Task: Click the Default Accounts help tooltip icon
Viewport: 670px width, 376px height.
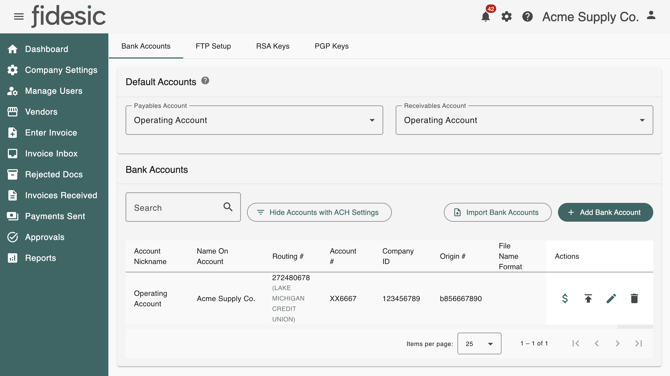Action: point(205,81)
